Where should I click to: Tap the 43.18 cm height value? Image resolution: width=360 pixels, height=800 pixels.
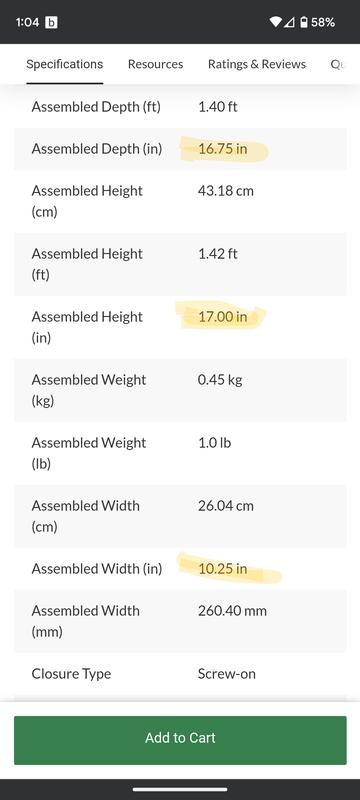click(x=225, y=191)
